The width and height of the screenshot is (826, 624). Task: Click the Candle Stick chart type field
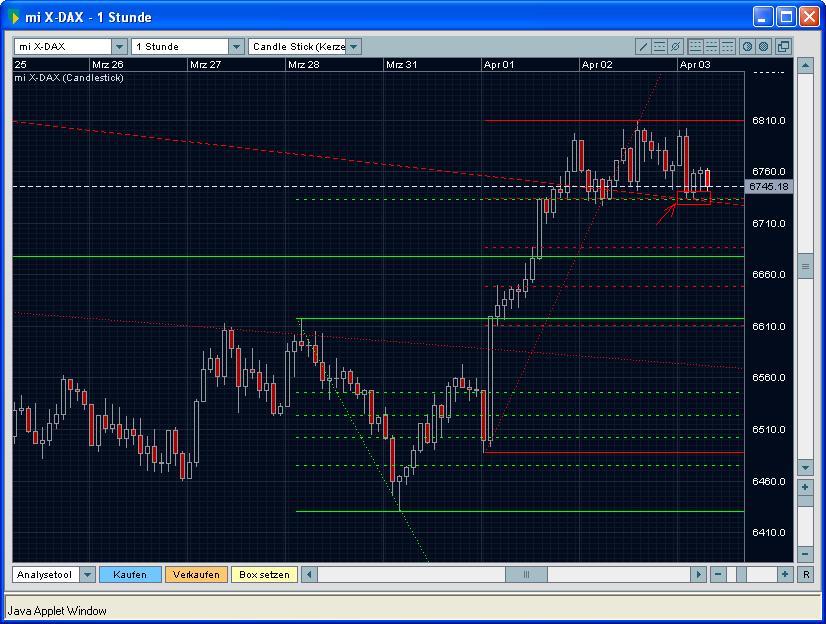tap(297, 46)
